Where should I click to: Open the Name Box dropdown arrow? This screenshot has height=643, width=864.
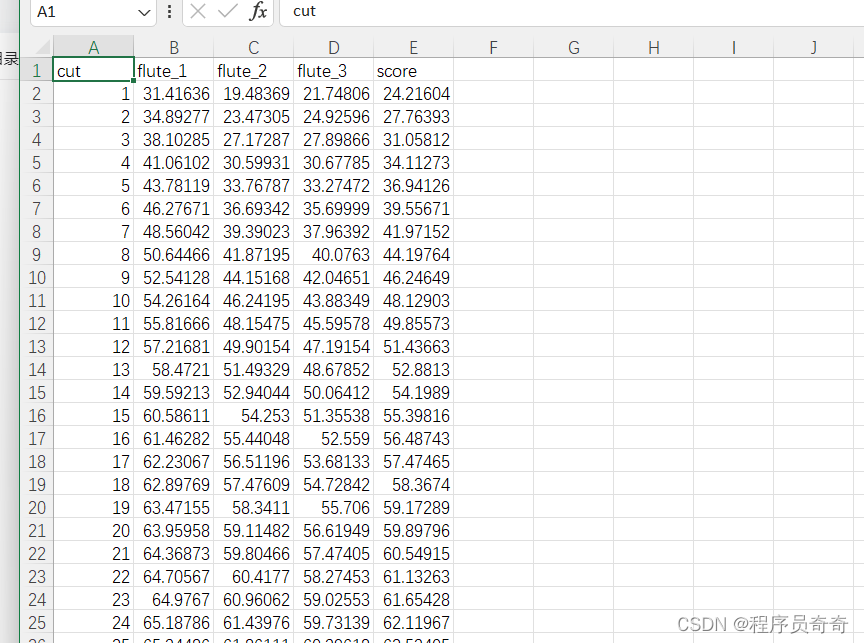point(144,12)
